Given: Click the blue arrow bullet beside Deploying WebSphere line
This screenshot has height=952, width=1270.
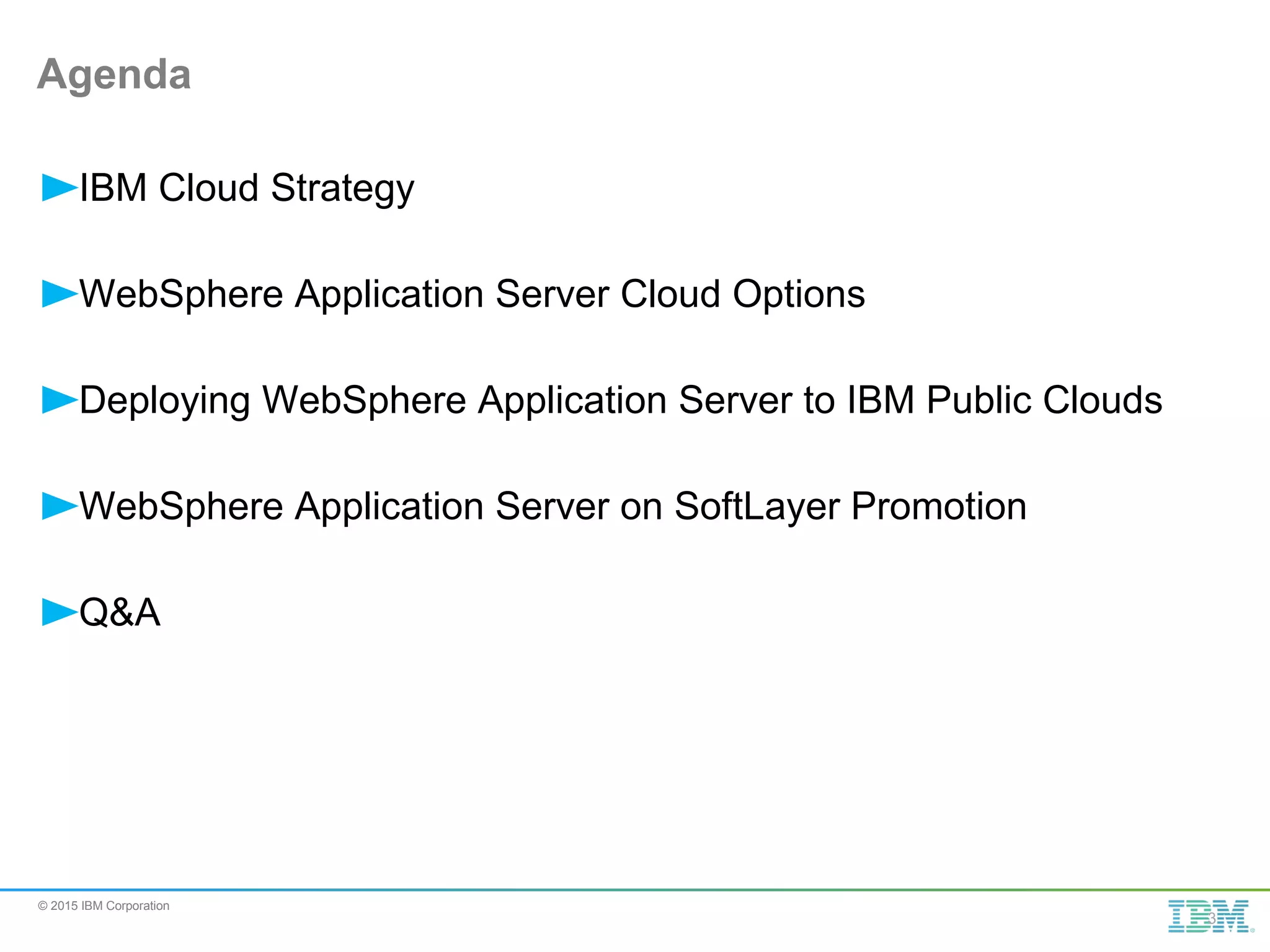Looking at the screenshot, I should (60, 400).
